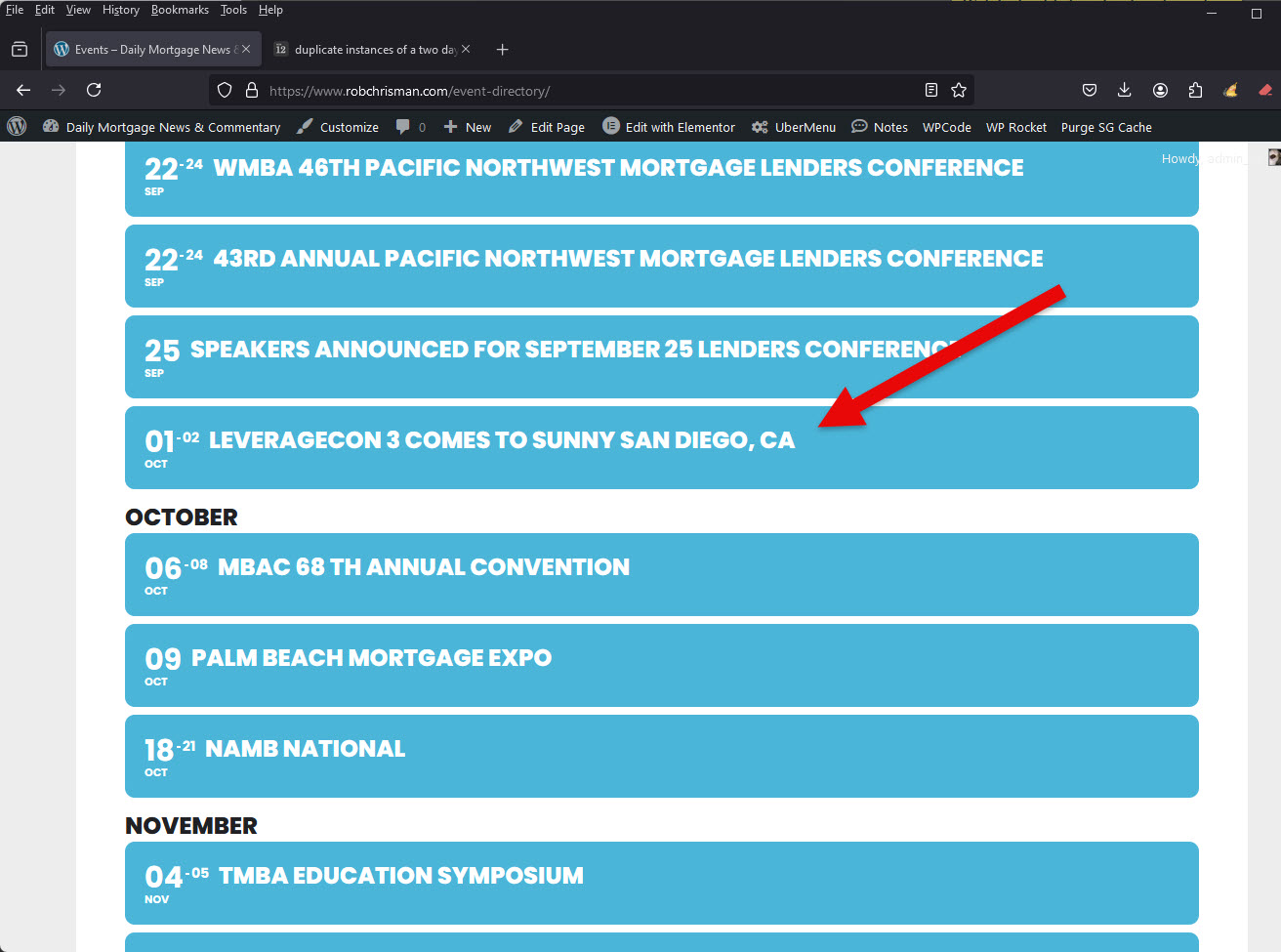Open the File menu
Screen dimensions: 1281x952
15,10
